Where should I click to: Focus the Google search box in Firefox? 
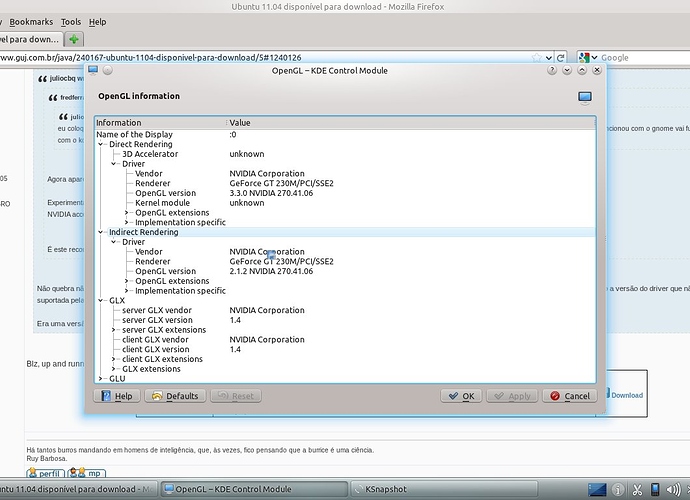pyautogui.click(x=644, y=58)
